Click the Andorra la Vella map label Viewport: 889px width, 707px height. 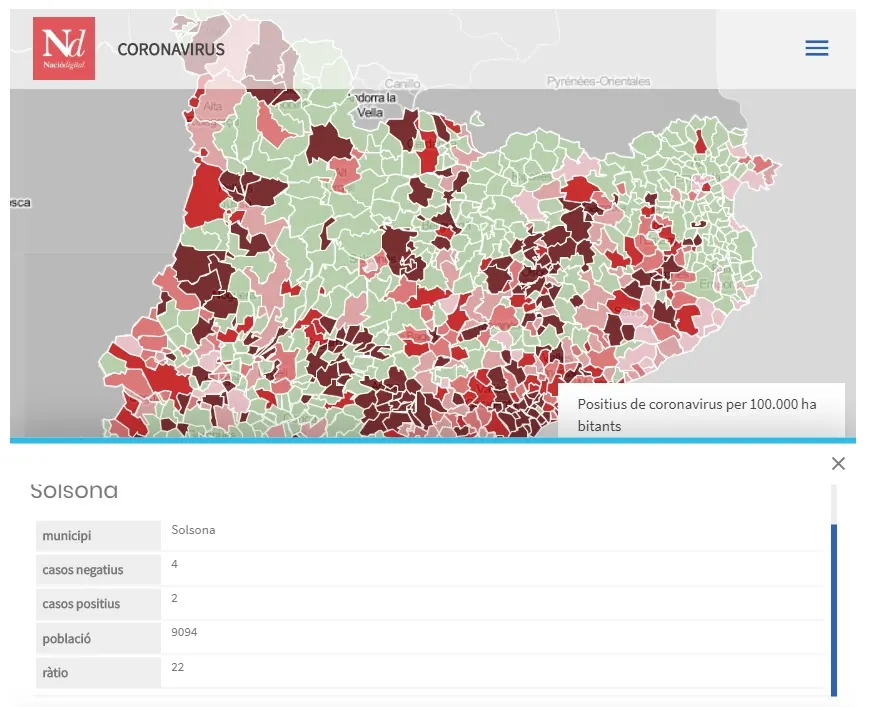pos(372,105)
